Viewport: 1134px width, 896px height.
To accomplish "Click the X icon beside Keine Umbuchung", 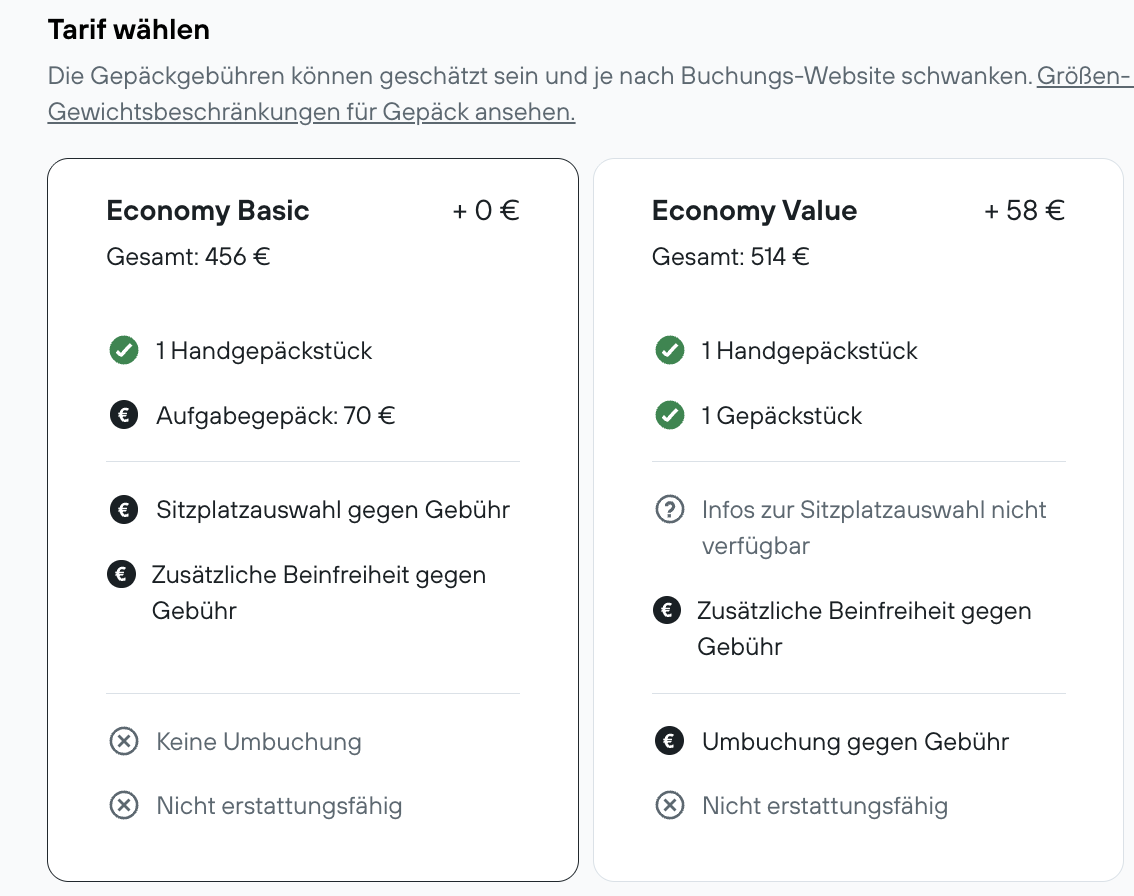I will [x=124, y=742].
